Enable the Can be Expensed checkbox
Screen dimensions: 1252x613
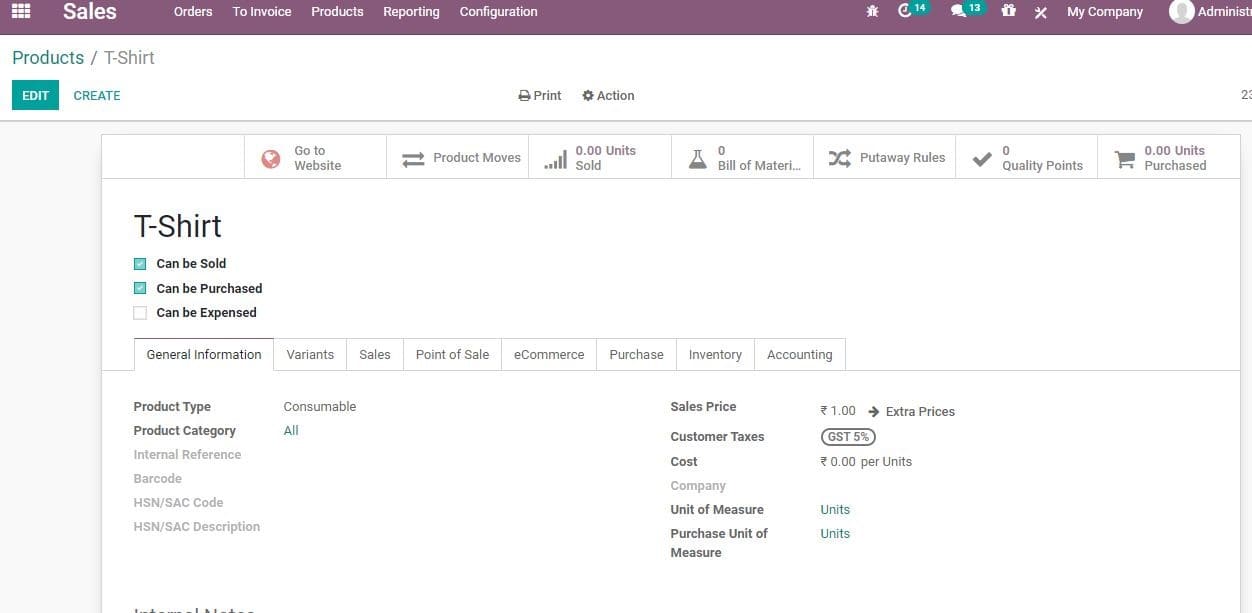pyautogui.click(x=140, y=312)
